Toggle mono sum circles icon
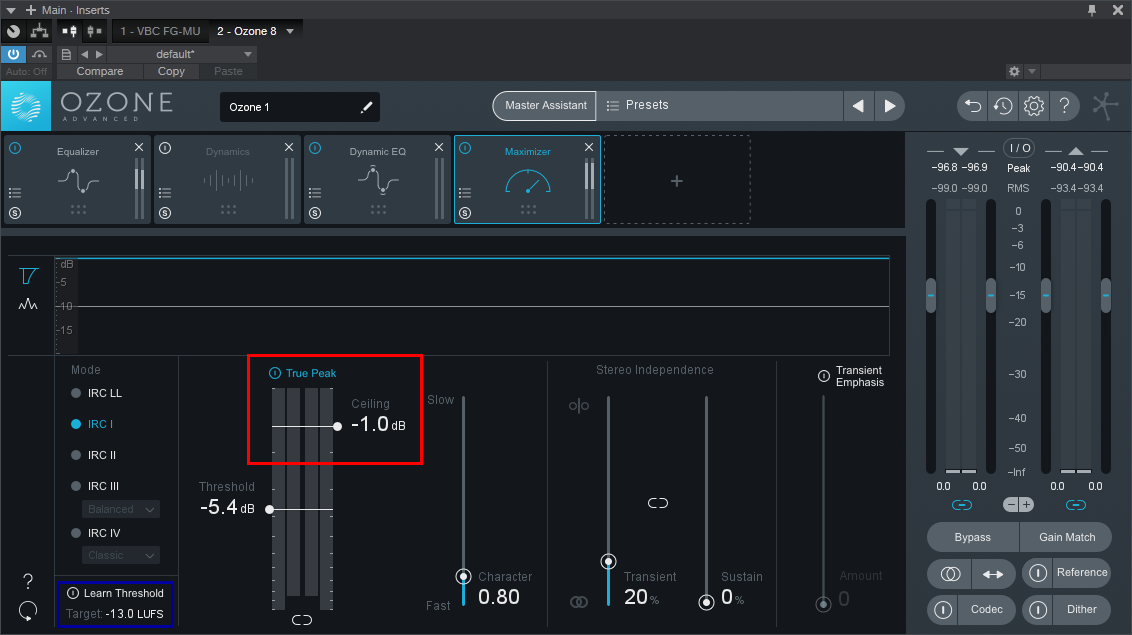 [950, 574]
